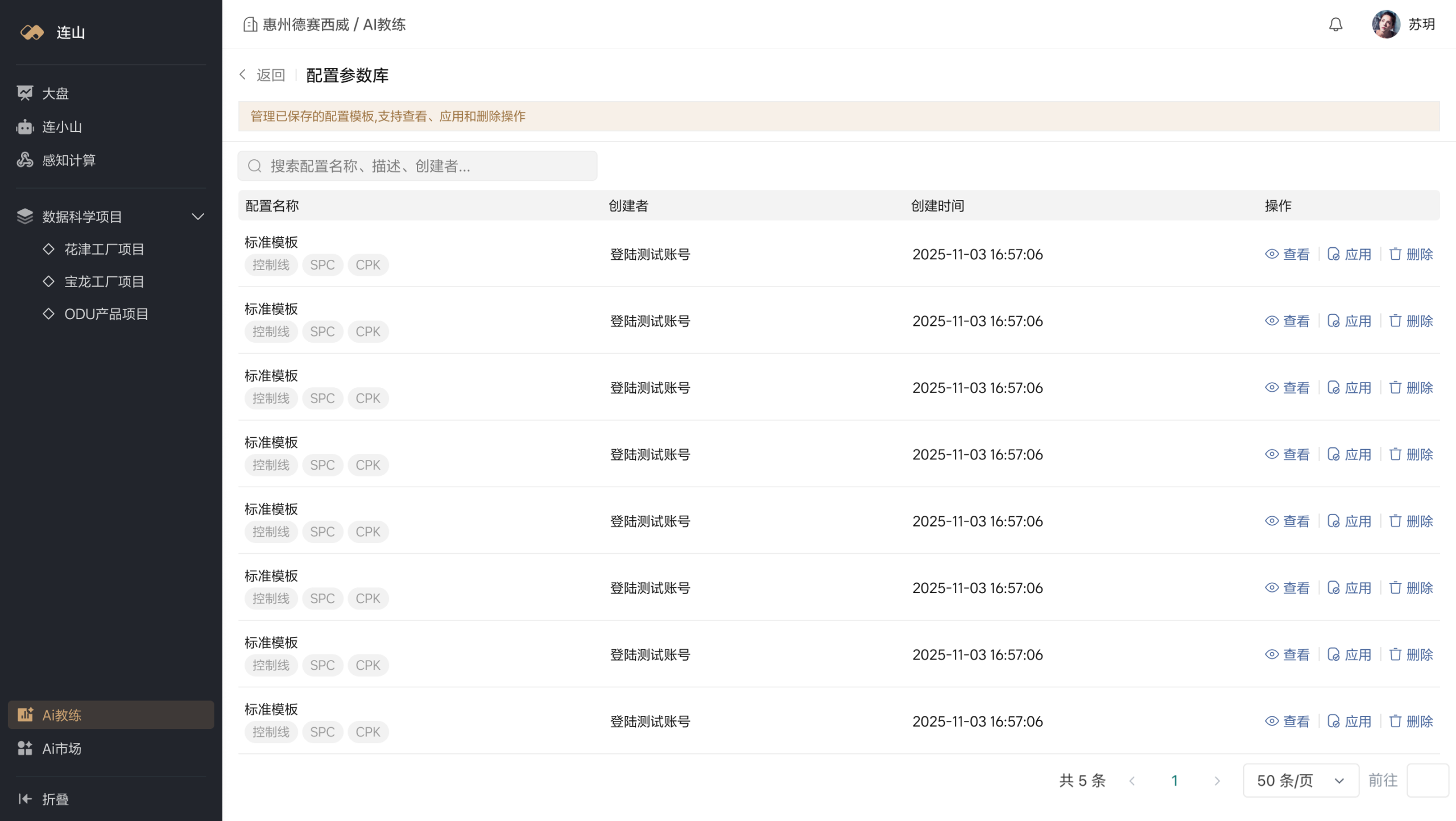Screen dimensions: 1456x821
Task: Collapse the sidebar with 折叠
Action: click(43, 799)
